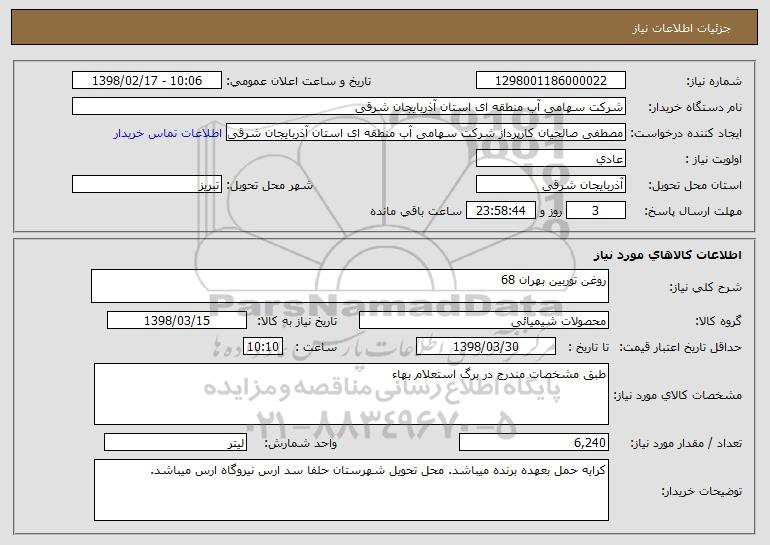Click the label شرح کلی نیاز
This screenshot has width=770, height=545.
[x=706, y=287]
